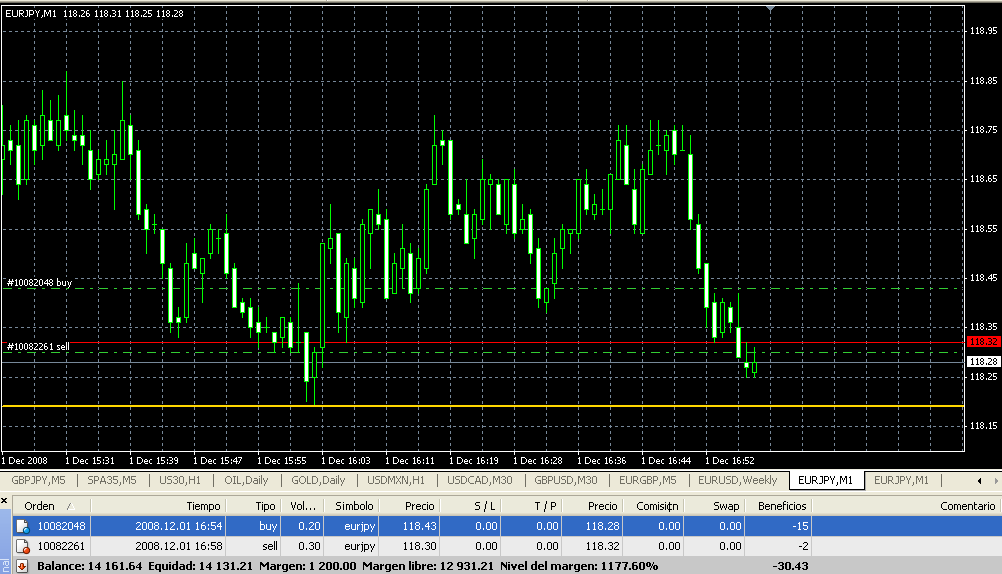Click the sell order icon for 10082261
The width and height of the screenshot is (1002, 574).
[22, 547]
